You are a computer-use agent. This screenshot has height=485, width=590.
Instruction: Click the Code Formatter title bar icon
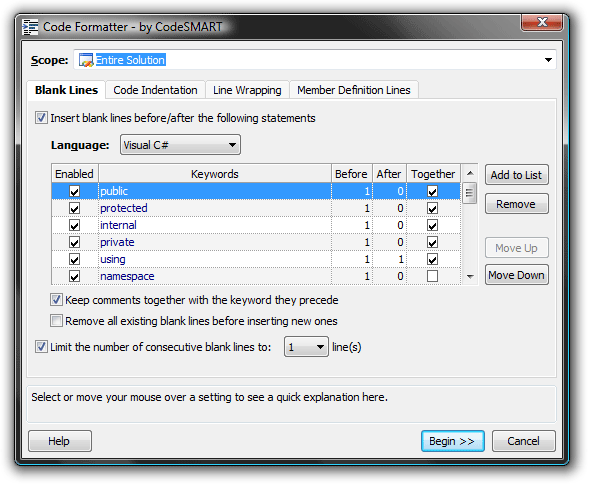point(30,27)
